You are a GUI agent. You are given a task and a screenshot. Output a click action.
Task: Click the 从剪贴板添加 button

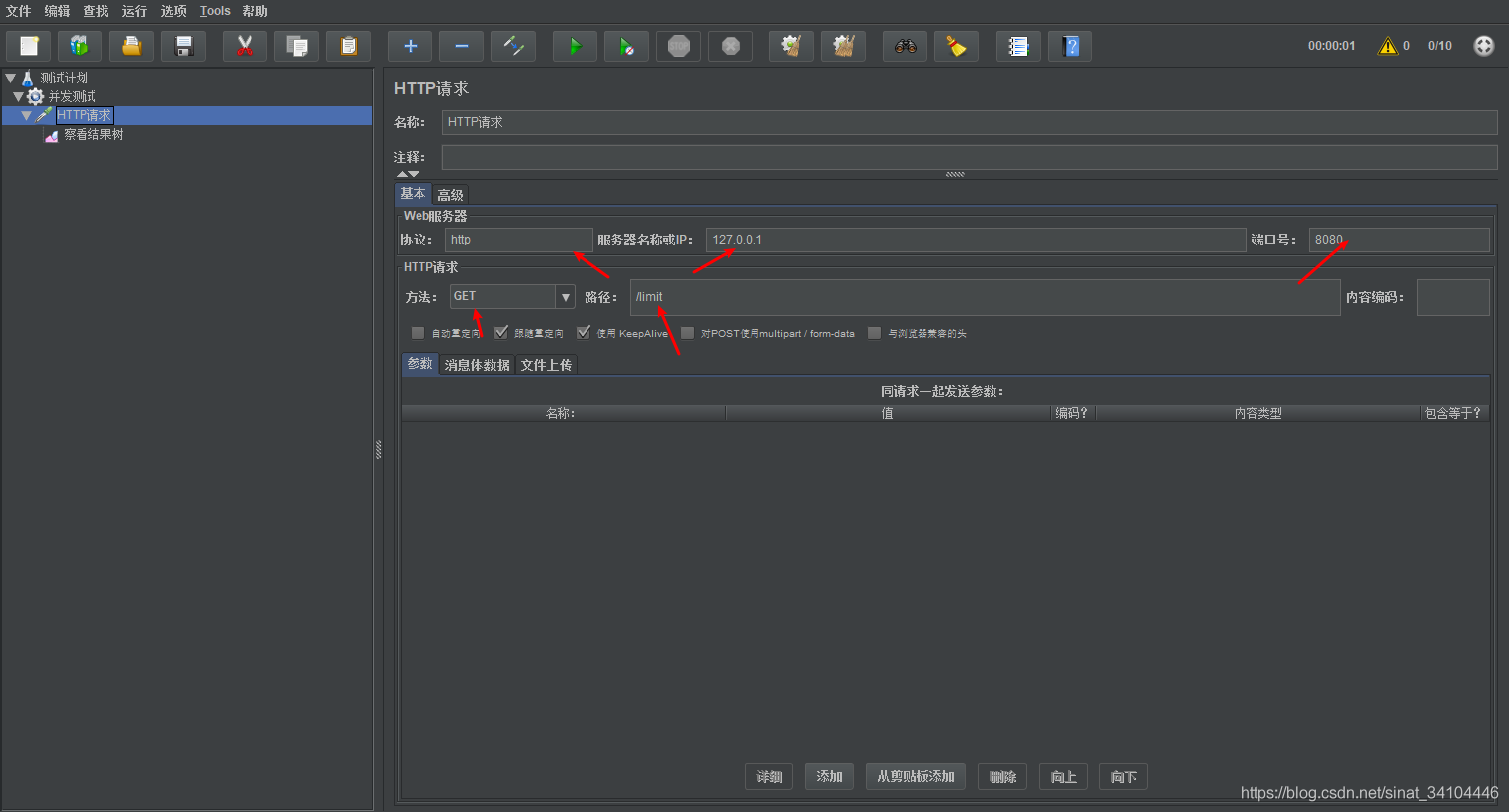(915, 776)
